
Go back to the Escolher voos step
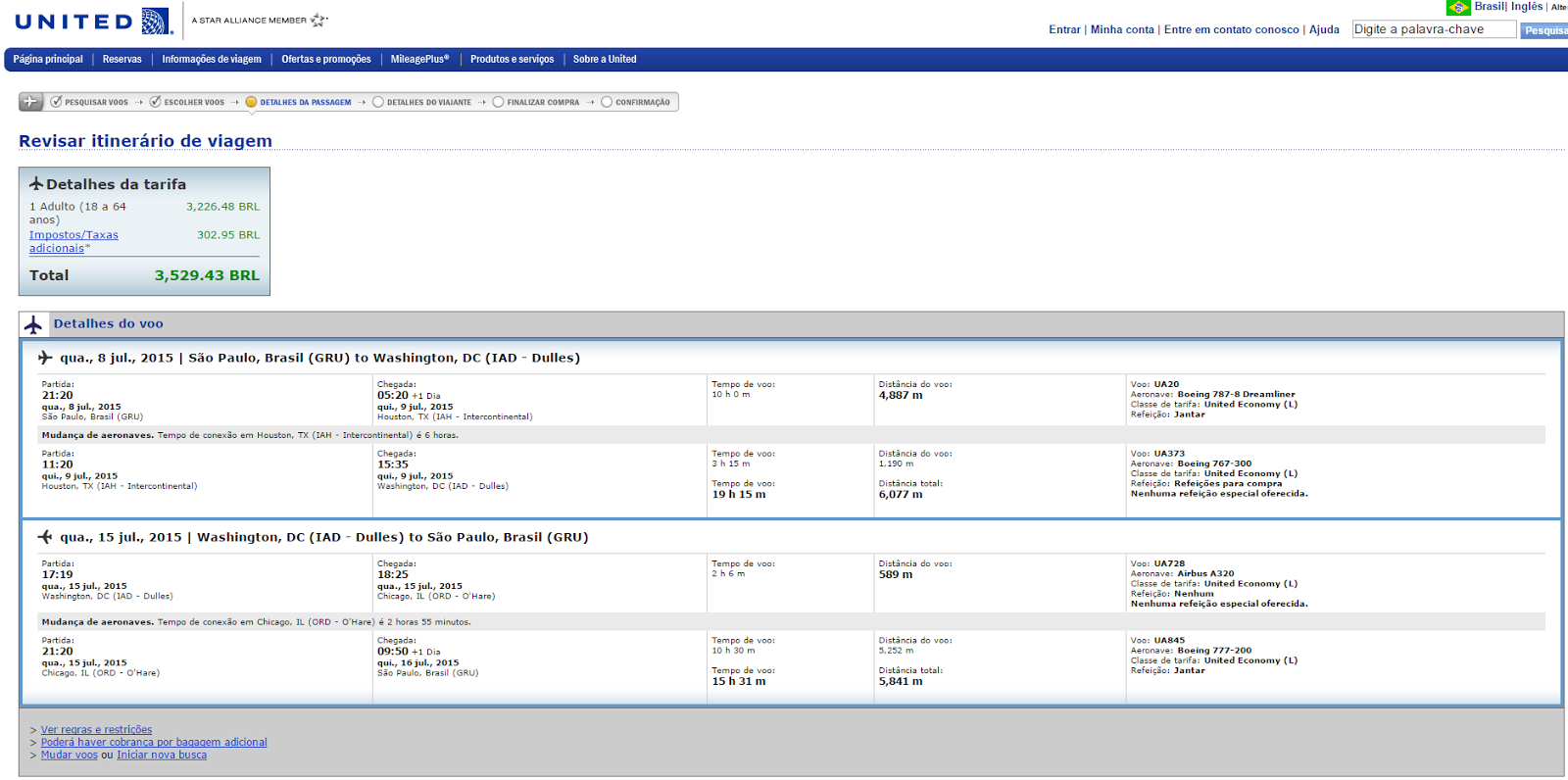(x=186, y=102)
